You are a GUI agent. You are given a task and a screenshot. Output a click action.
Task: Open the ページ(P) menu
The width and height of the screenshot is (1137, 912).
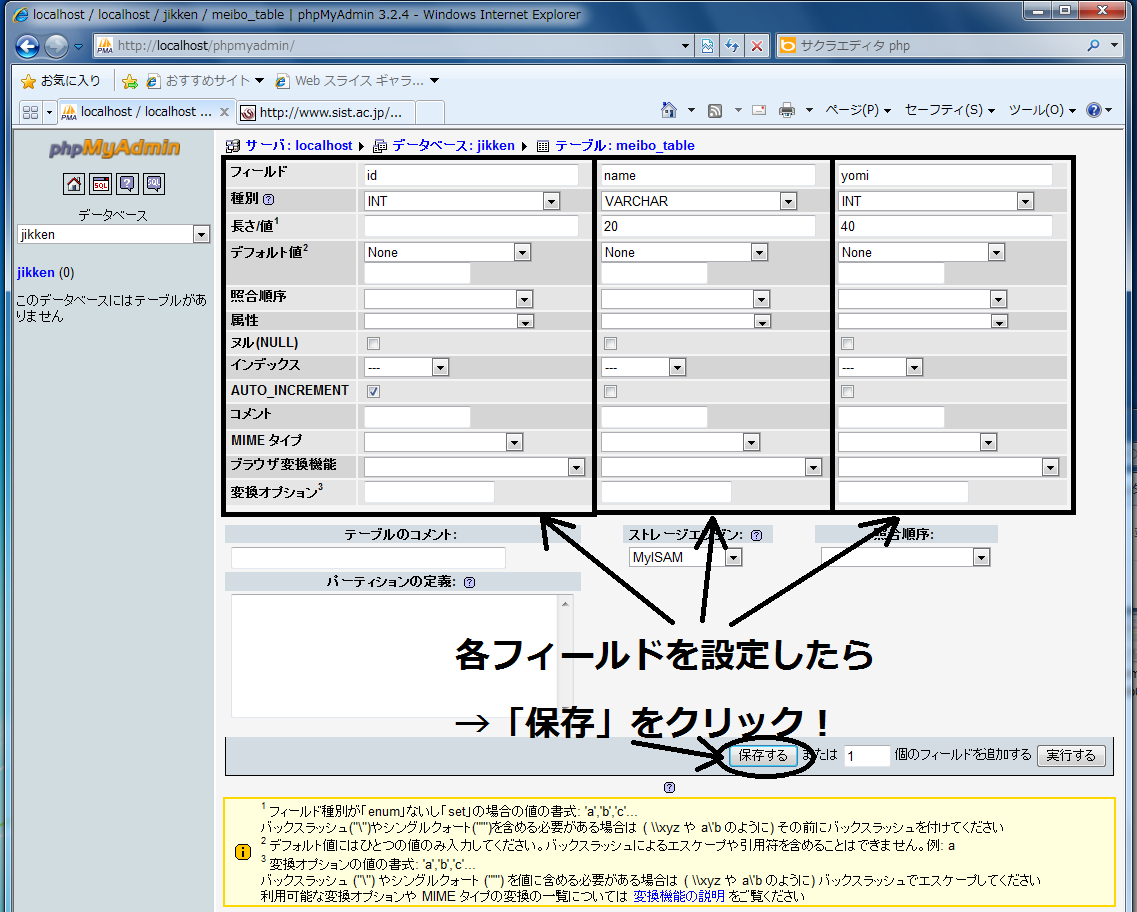(x=858, y=110)
